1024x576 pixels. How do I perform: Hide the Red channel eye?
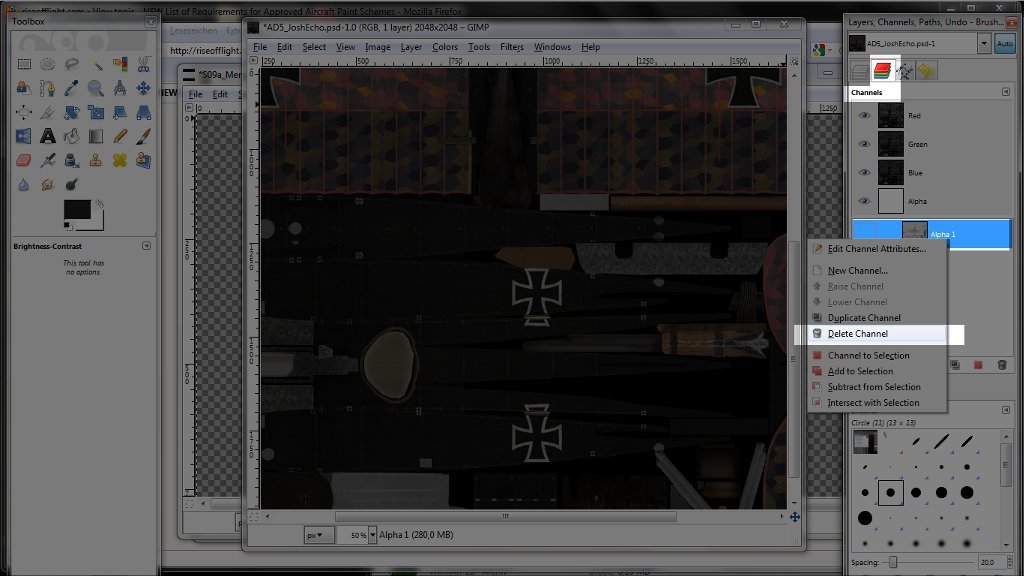[x=864, y=116]
